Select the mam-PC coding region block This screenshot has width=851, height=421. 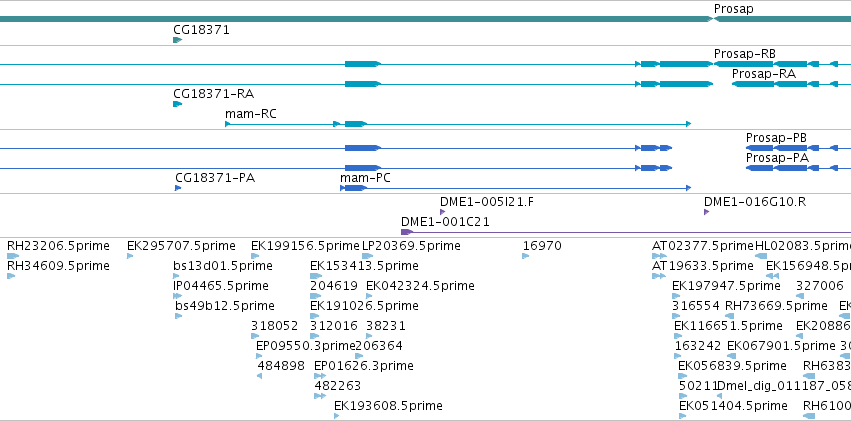point(355,188)
